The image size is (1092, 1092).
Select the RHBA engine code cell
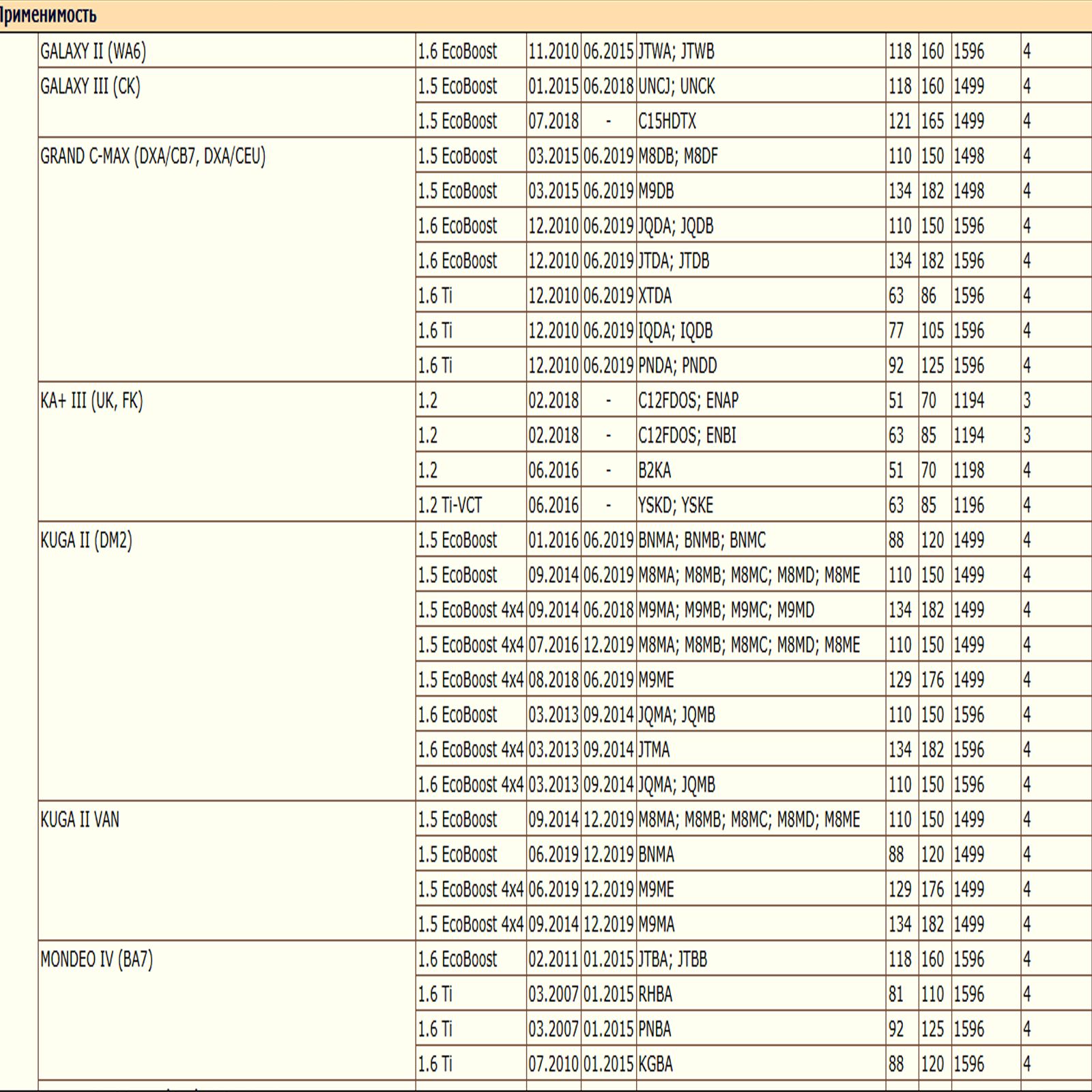click(655, 994)
